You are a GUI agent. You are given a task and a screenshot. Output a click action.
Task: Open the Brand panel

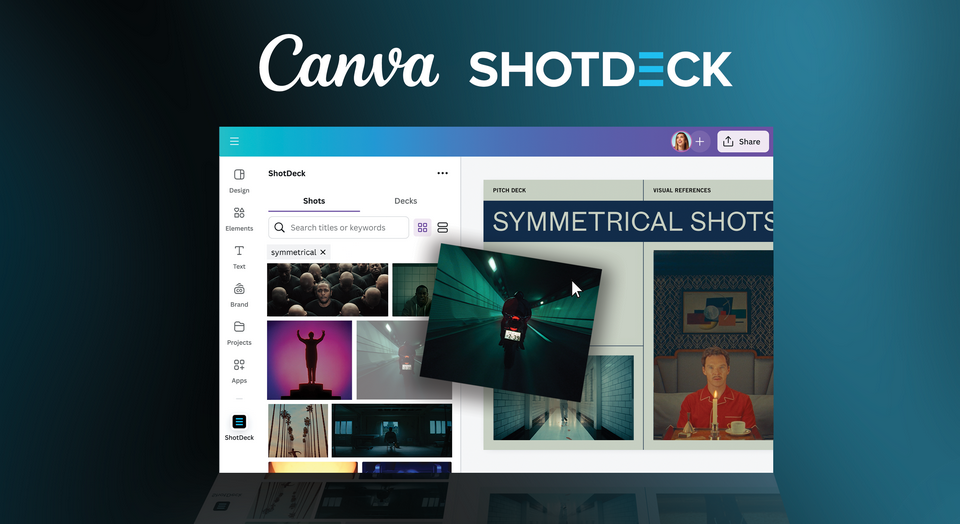pyautogui.click(x=239, y=295)
